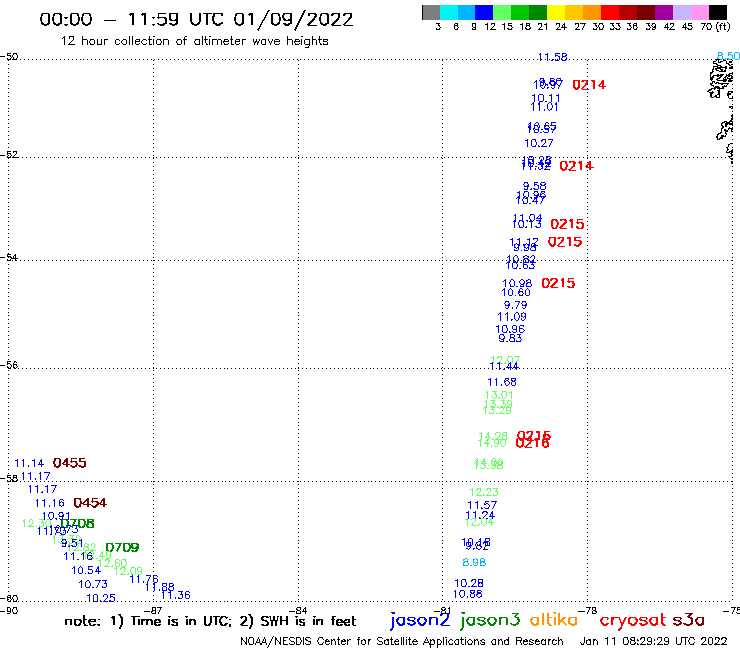Image resolution: width=740 pixels, height=650 pixels.
Task: Click the wave height value 10.73
Action: [93, 584]
